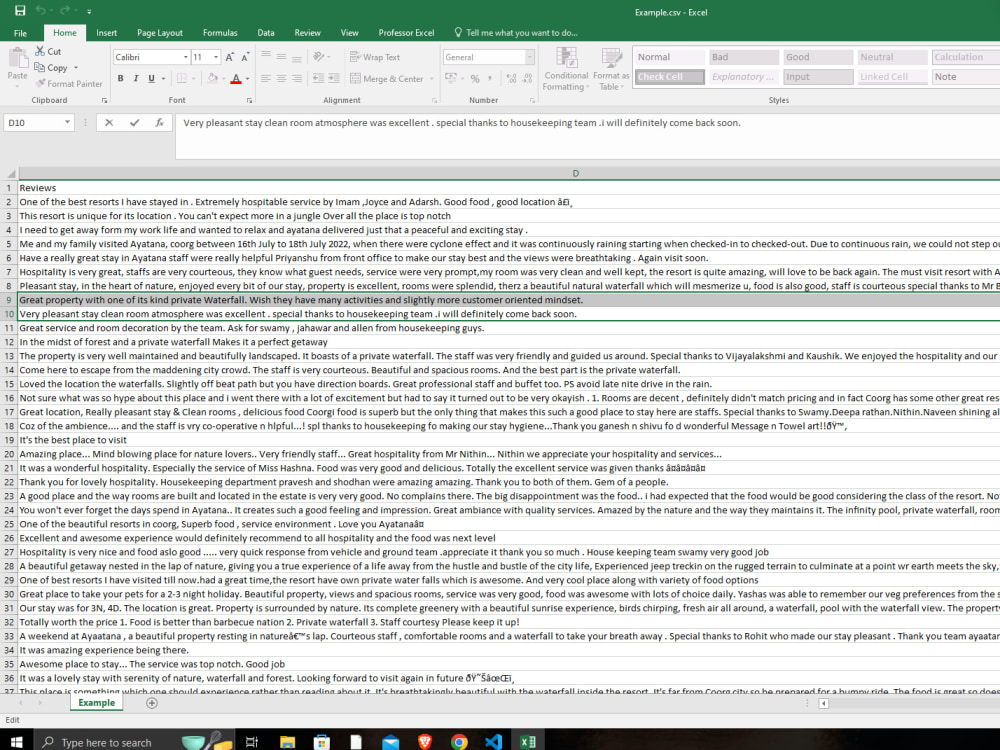Select the Example sheet tab
This screenshot has height=750, width=1000.
pyautogui.click(x=96, y=703)
